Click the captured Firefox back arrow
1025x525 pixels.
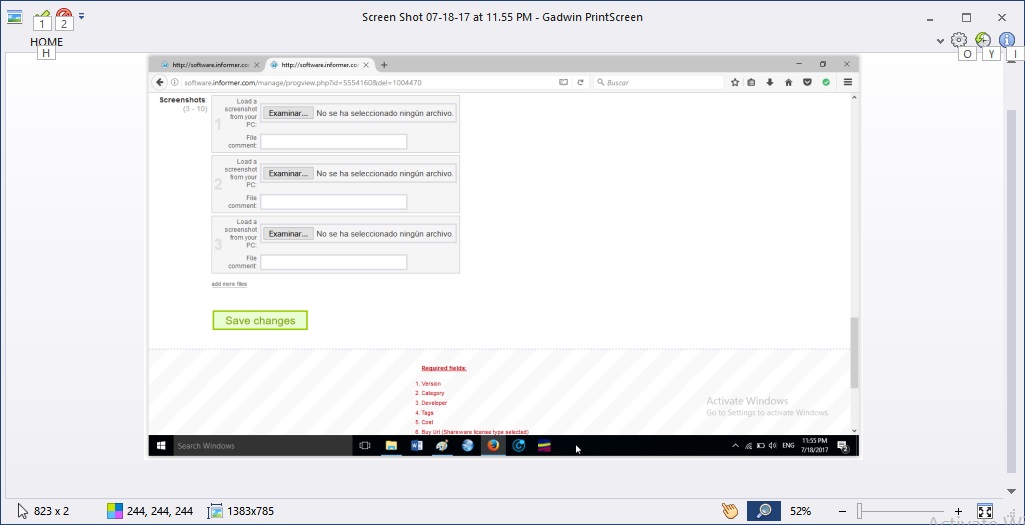pos(160,82)
